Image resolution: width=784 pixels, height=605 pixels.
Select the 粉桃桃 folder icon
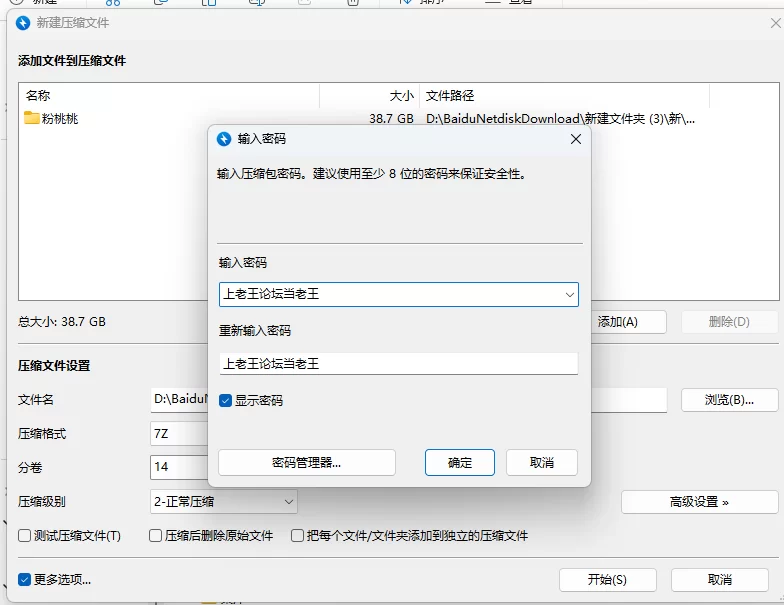pyautogui.click(x=32, y=118)
